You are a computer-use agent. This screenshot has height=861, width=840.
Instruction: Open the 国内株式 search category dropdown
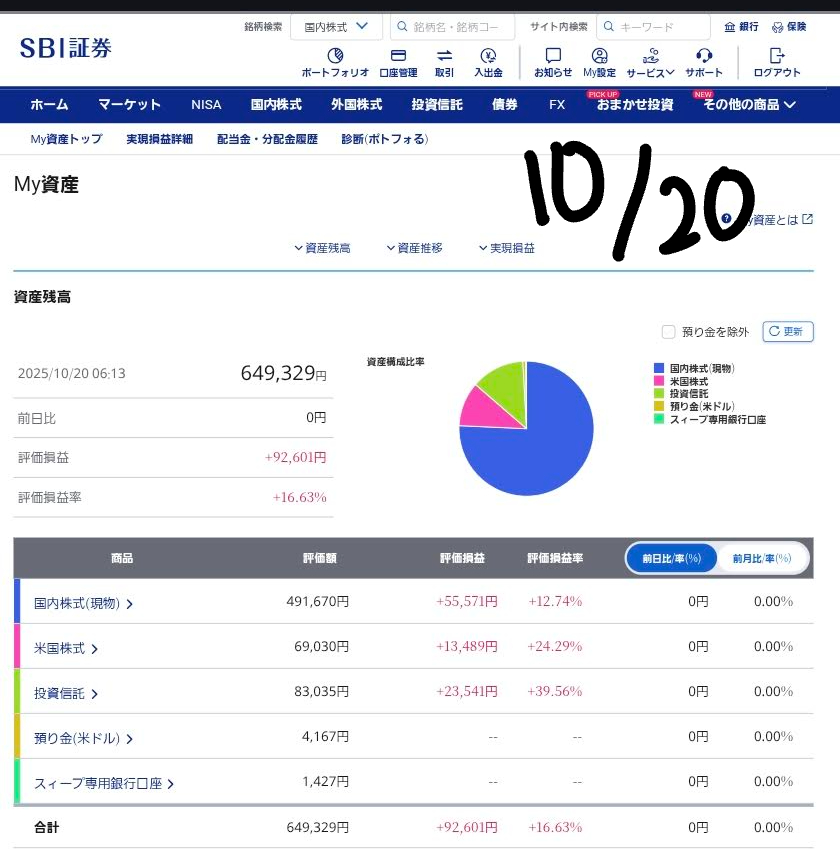pos(336,27)
